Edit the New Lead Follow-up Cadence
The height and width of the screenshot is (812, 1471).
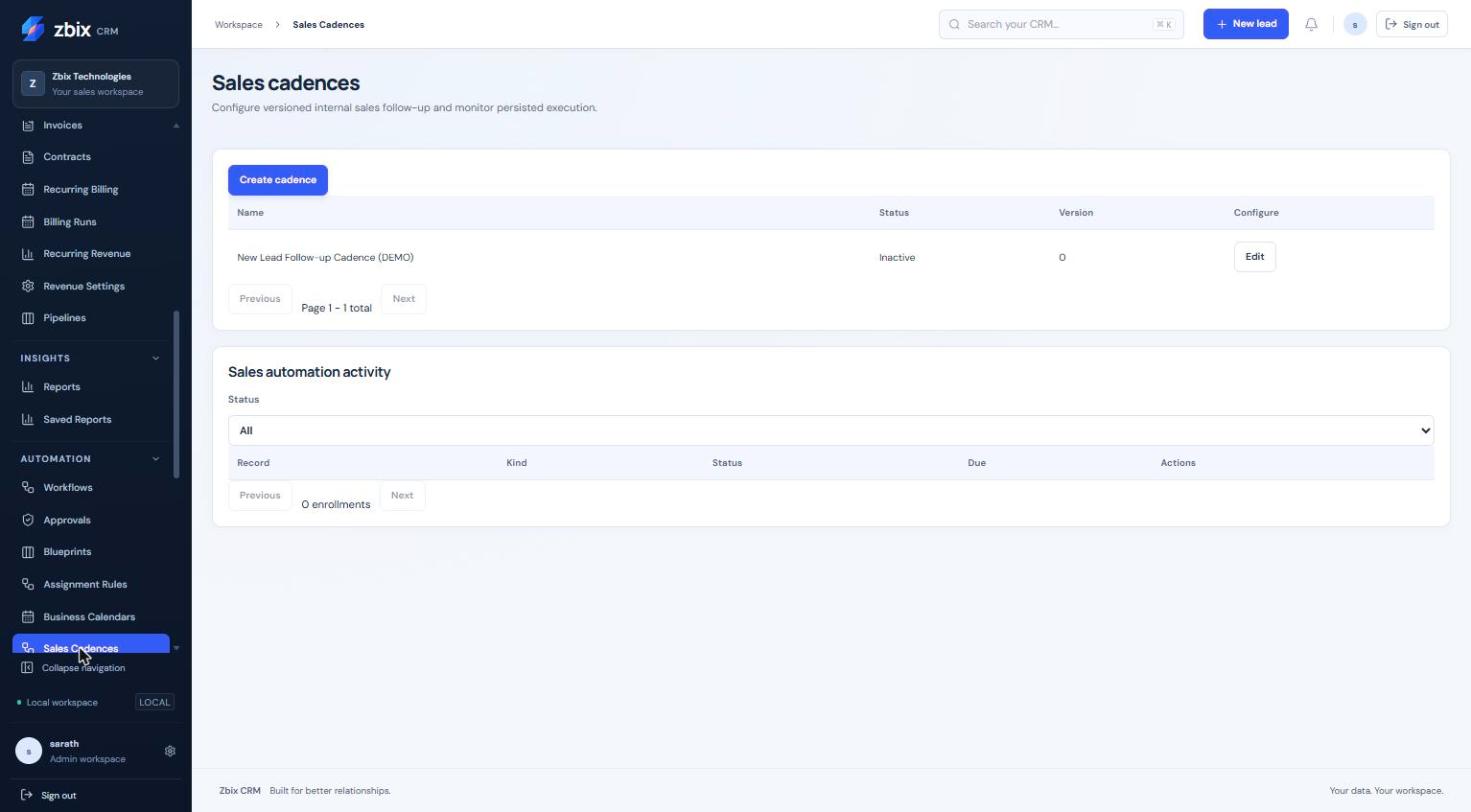coord(1255,257)
